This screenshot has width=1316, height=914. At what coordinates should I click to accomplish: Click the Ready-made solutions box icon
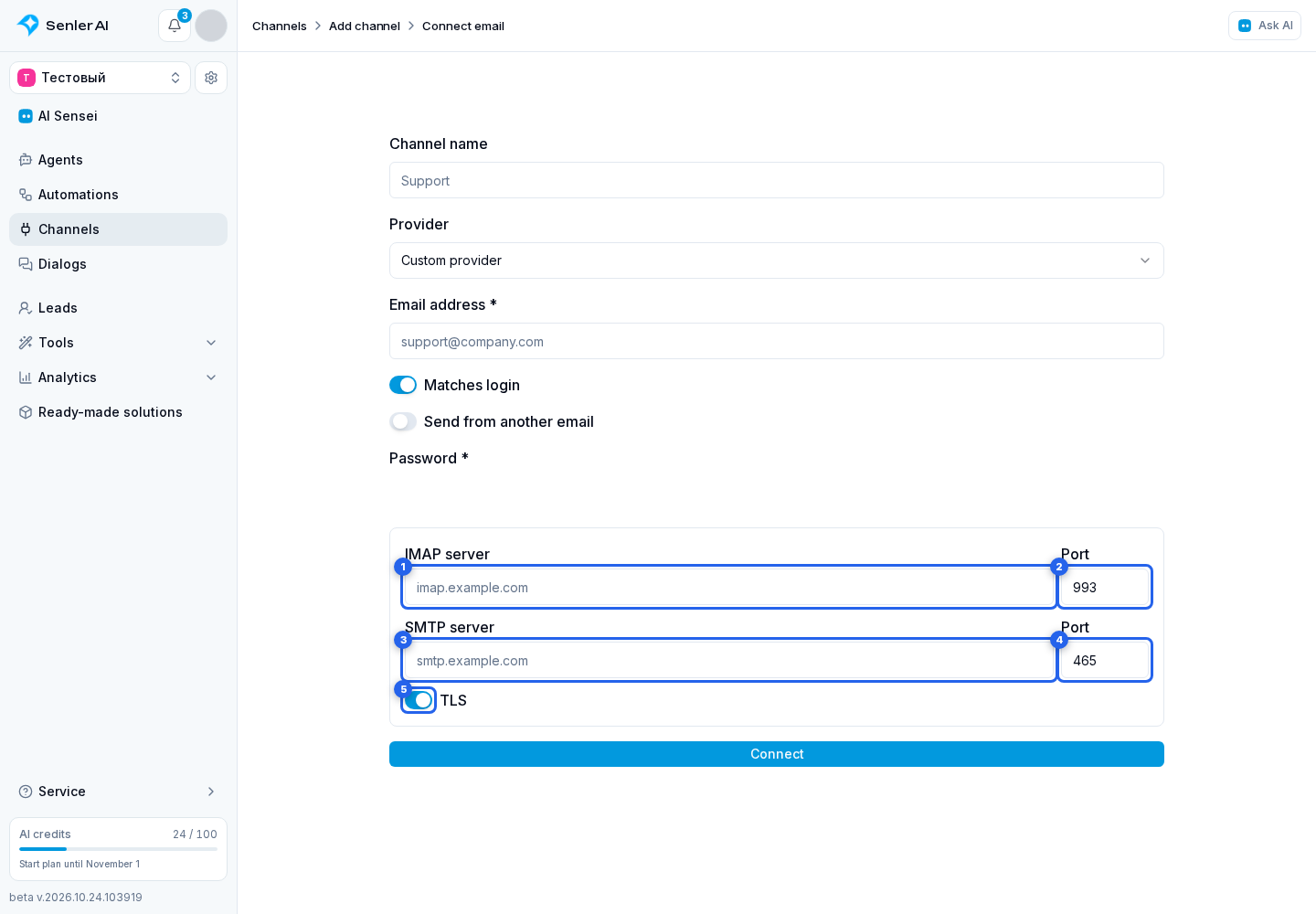pos(26,412)
